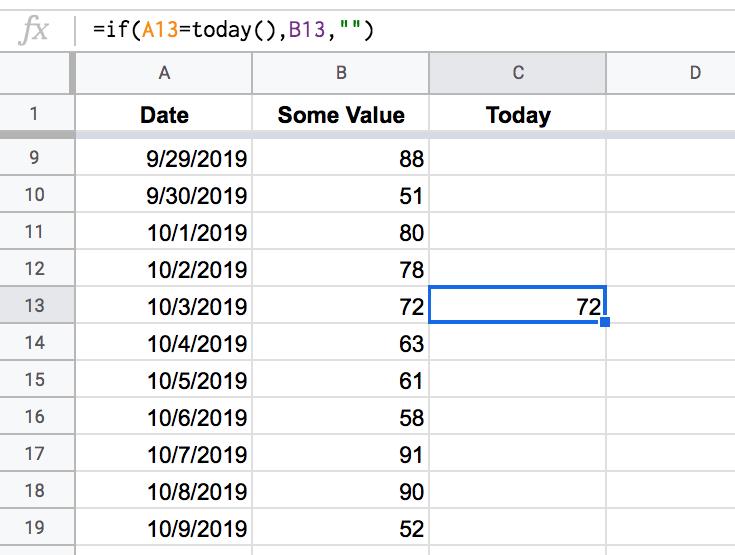Viewport: 735px width, 555px height.
Task: Select row 1 header
Action: click(x=37, y=113)
